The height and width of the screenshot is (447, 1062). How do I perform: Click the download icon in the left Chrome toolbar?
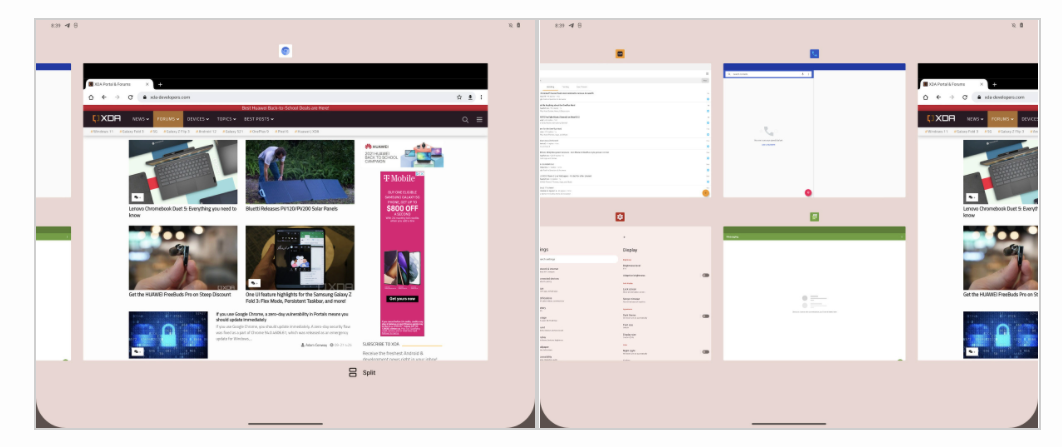(x=470, y=97)
